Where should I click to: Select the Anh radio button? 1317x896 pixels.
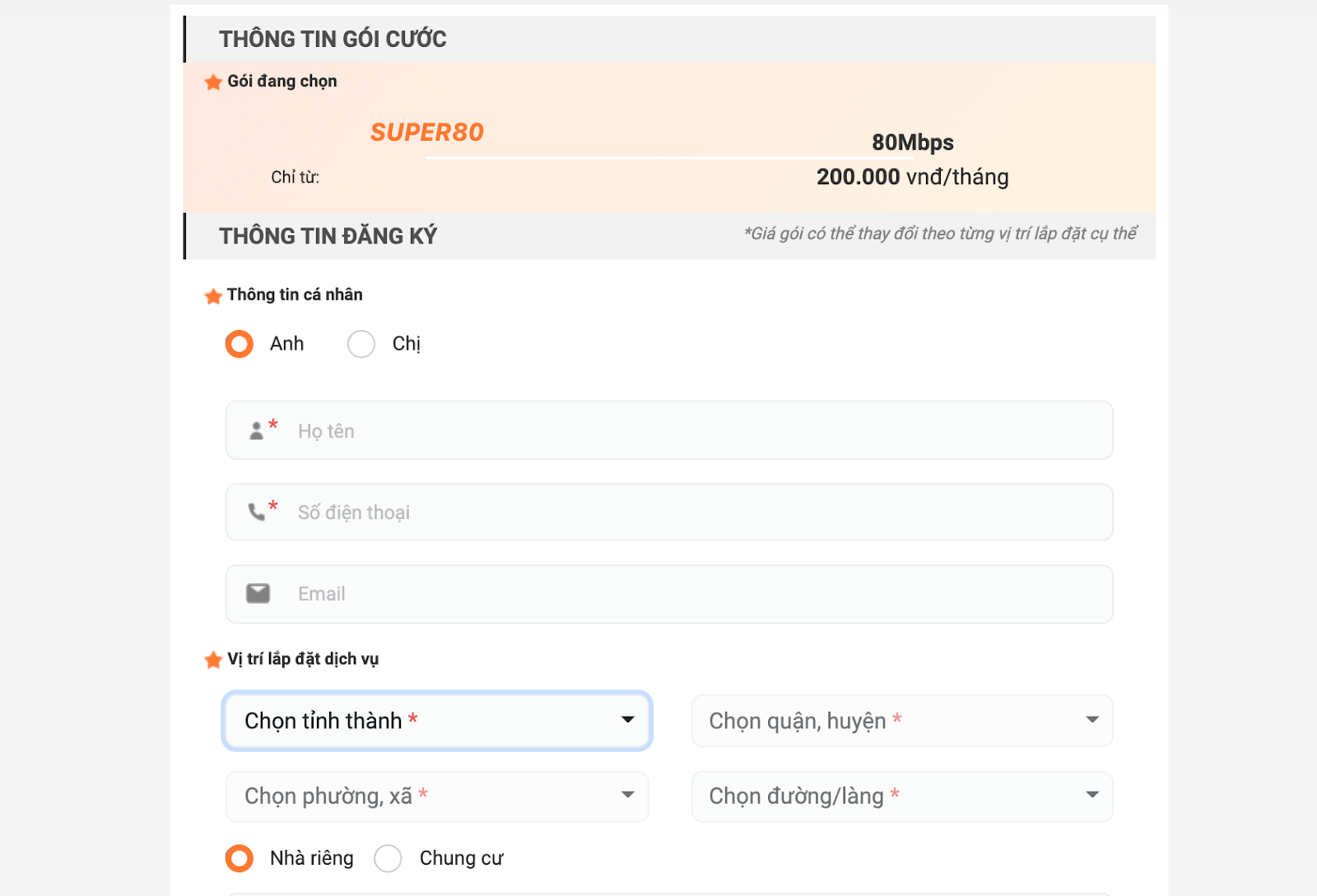pyautogui.click(x=240, y=344)
